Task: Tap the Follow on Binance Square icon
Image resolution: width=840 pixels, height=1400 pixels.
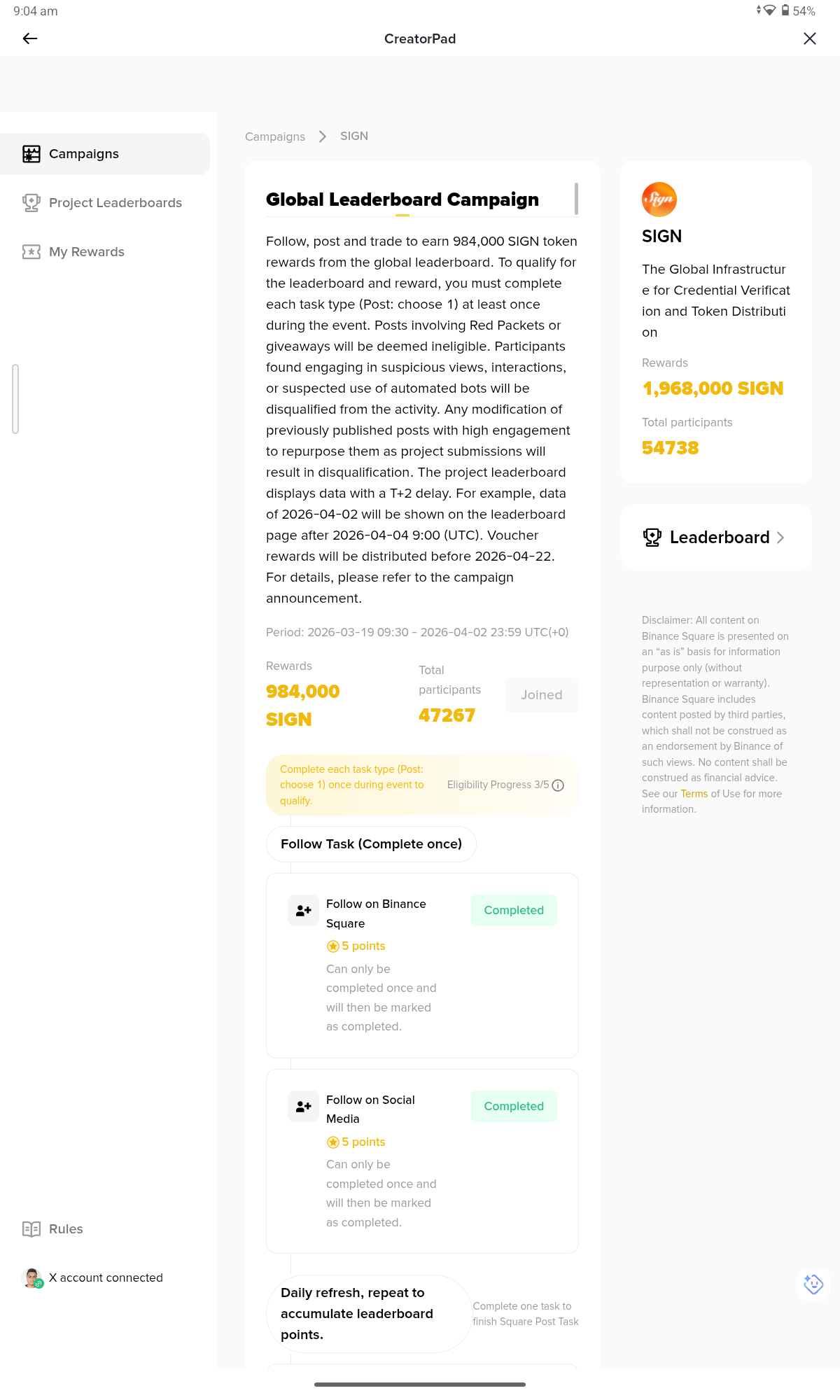Action: 303,911
